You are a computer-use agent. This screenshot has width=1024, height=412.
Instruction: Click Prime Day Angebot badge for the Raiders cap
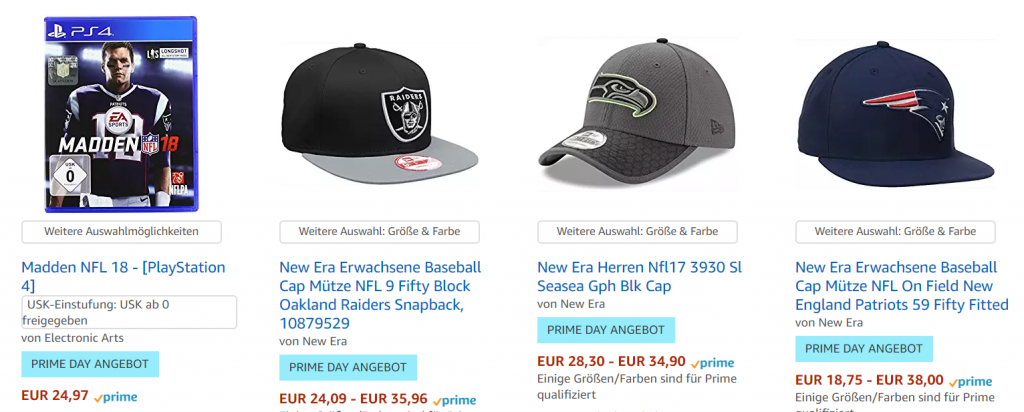pos(348,367)
